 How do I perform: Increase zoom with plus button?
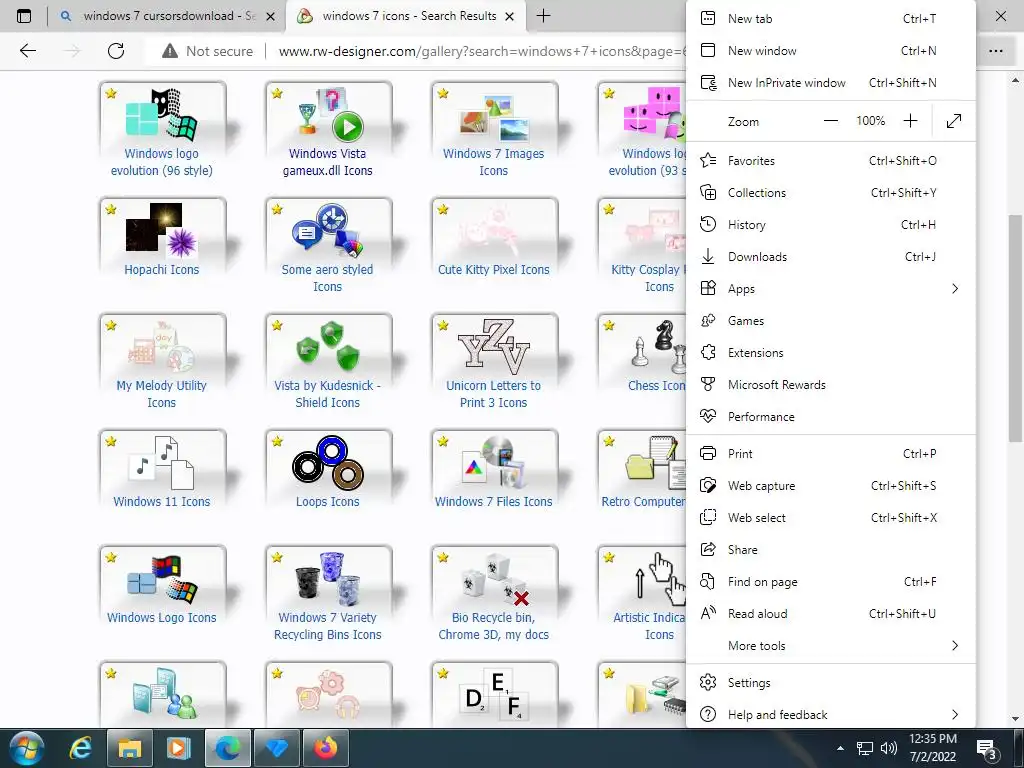(910, 121)
